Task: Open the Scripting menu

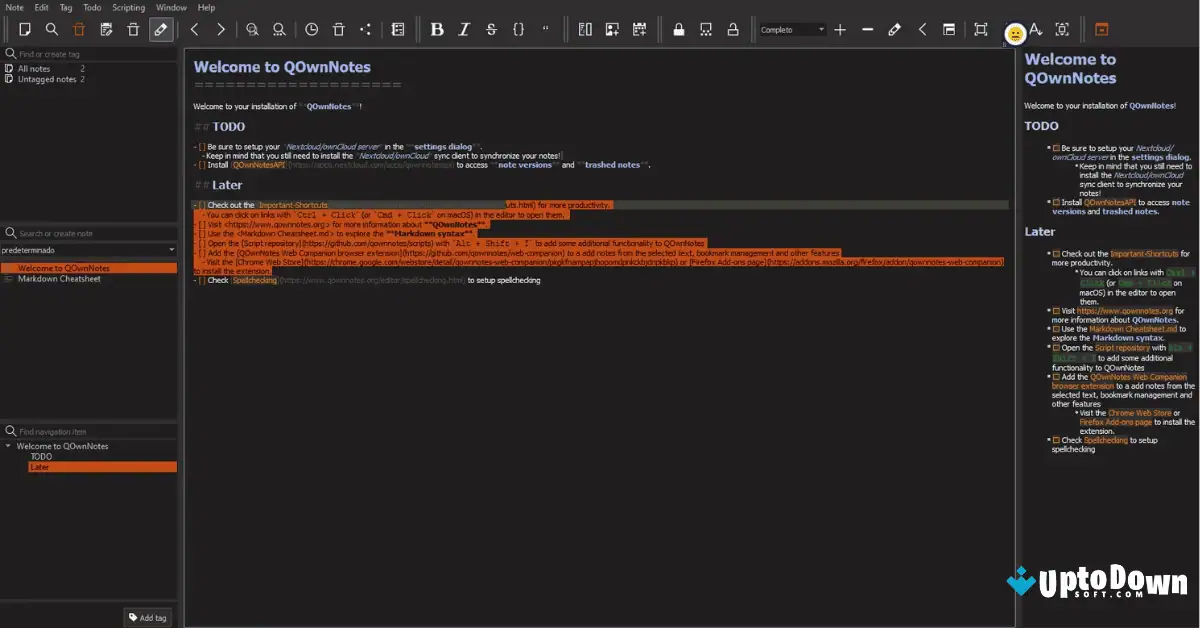Action: pyautogui.click(x=128, y=7)
